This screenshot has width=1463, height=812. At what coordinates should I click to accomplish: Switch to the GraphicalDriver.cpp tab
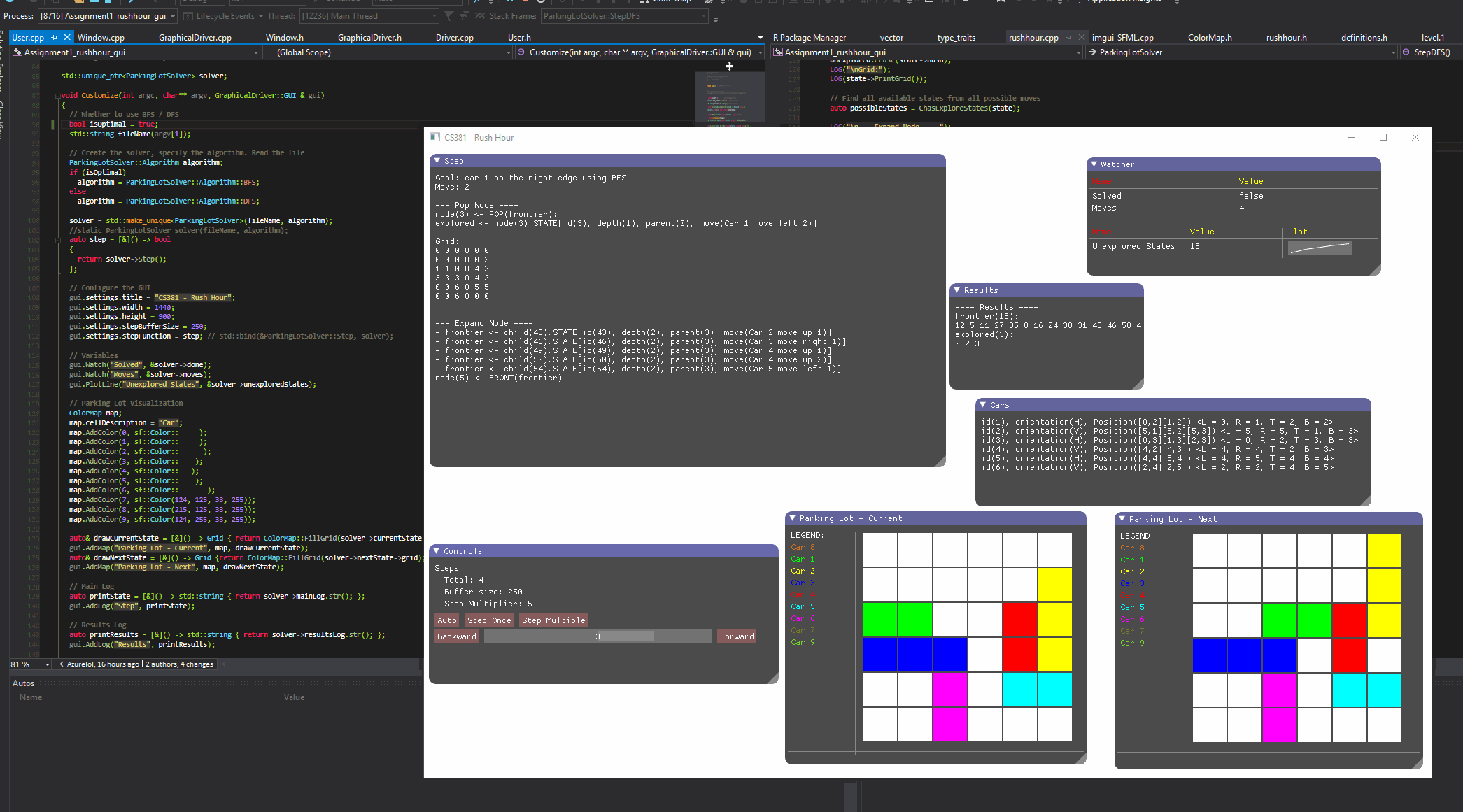pos(195,38)
